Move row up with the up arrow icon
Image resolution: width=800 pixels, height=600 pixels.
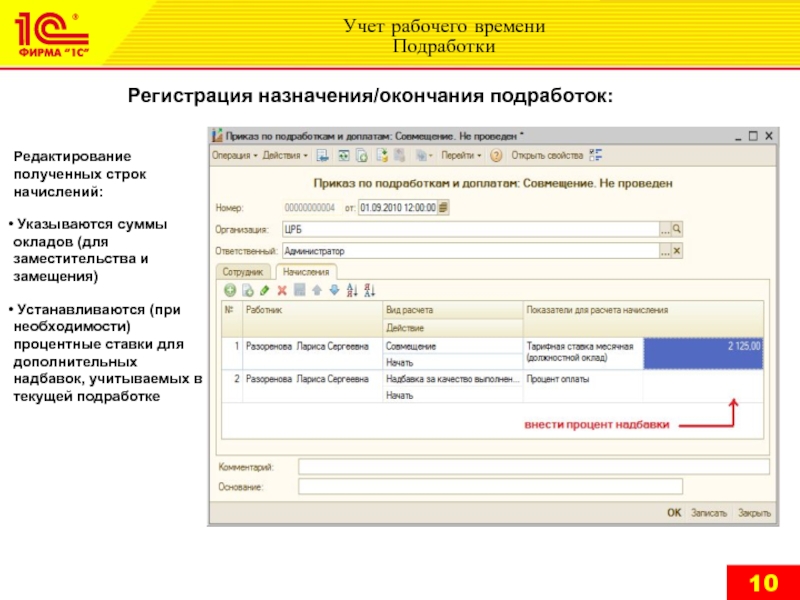317,290
